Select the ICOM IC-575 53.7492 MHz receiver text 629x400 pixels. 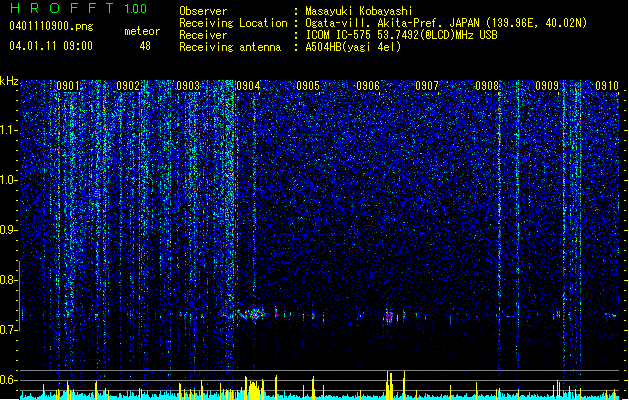[x=401, y=35]
